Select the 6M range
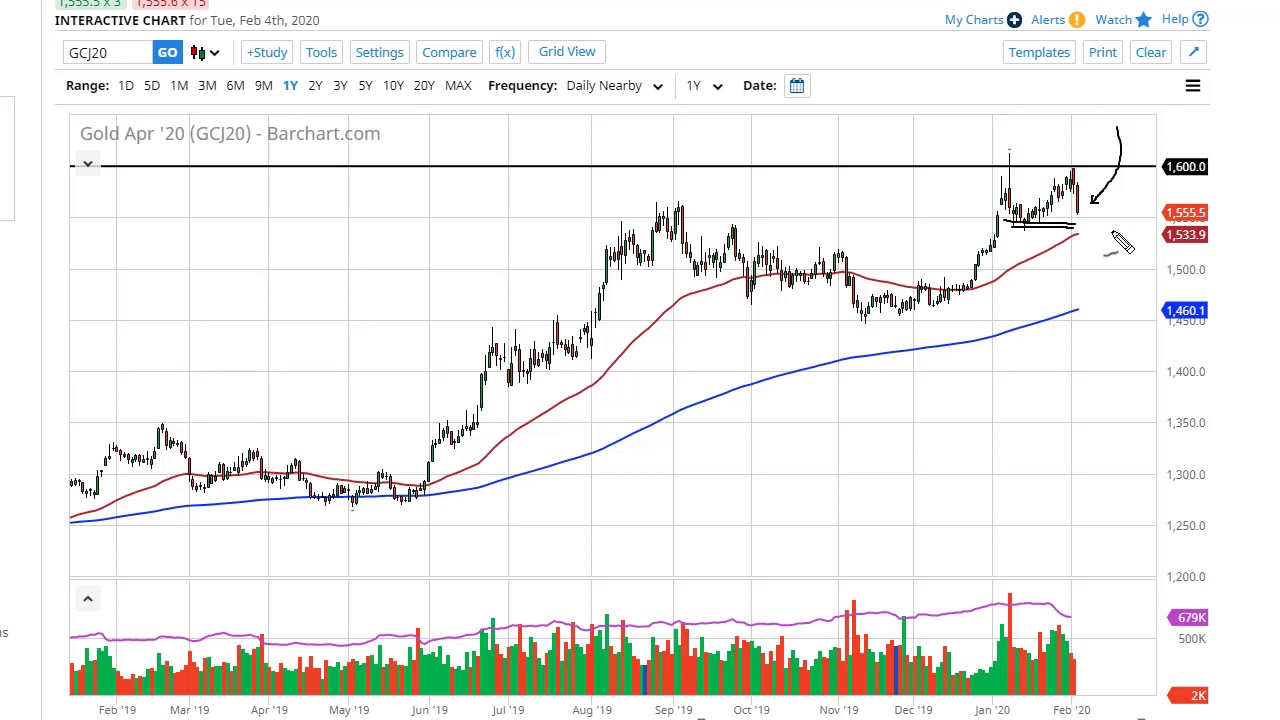The height and width of the screenshot is (720, 1280). pos(235,86)
